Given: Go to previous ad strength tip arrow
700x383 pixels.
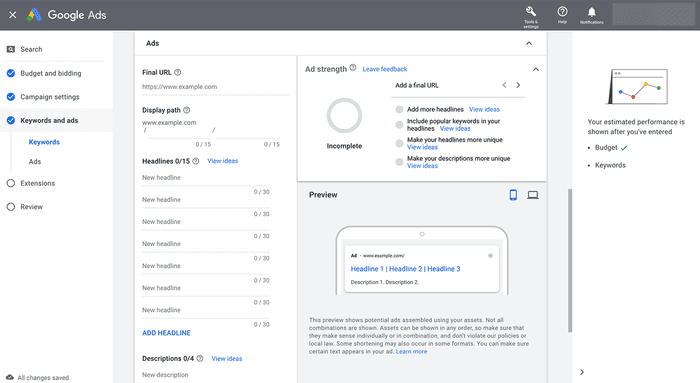Looking at the screenshot, I should tap(504, 85).
